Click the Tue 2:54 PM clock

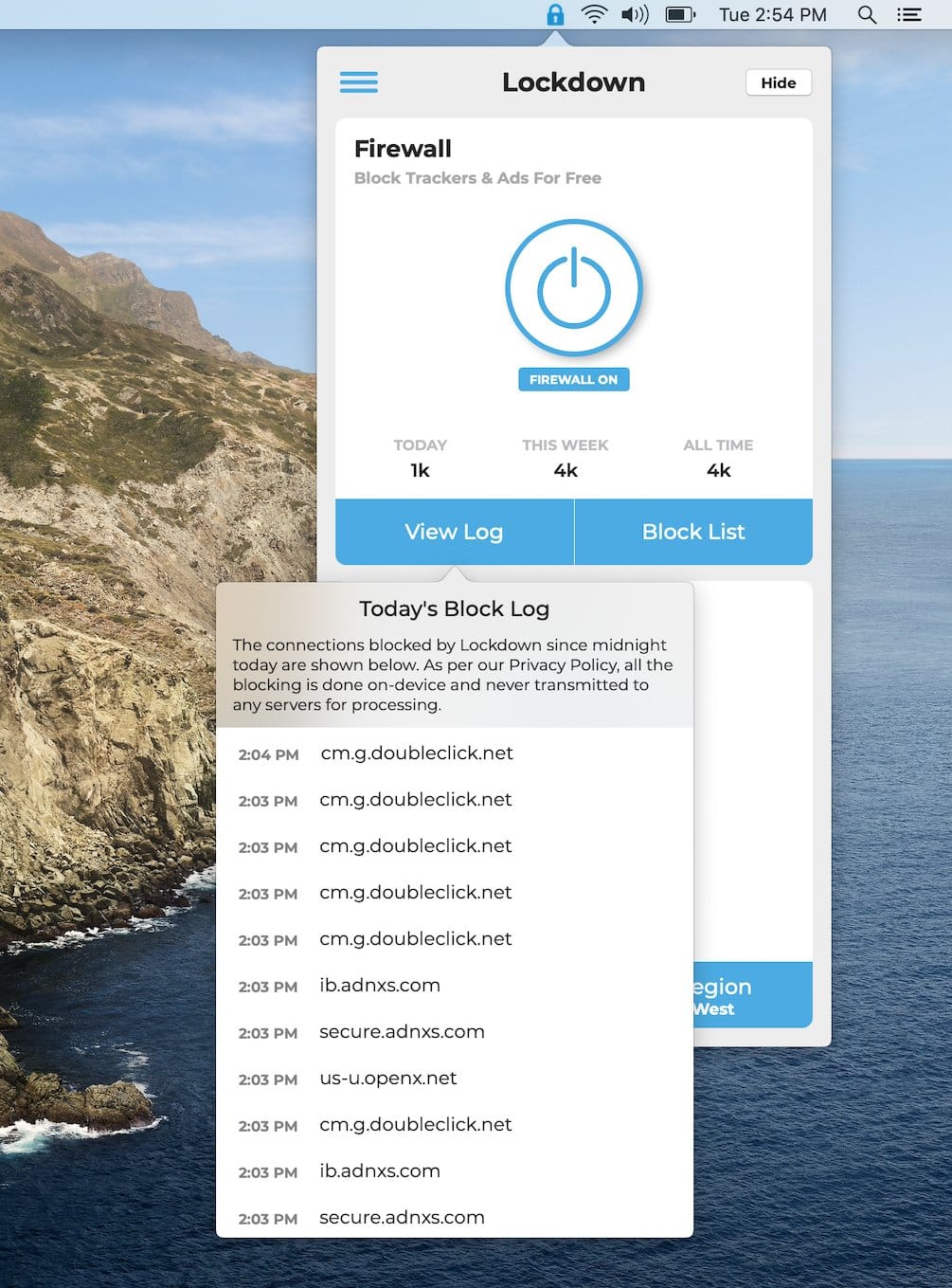tap(772, 14)
